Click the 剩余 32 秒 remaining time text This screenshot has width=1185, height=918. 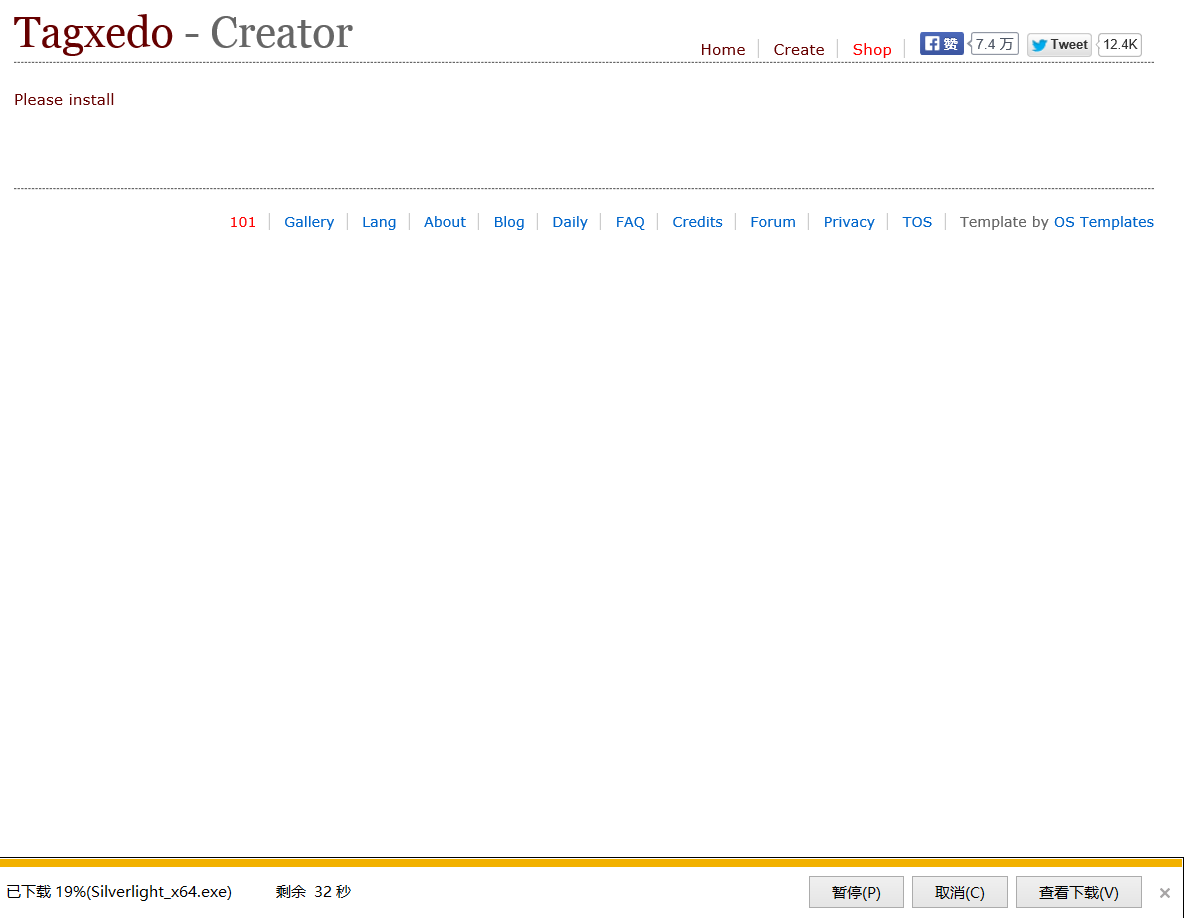click(313, 892)
